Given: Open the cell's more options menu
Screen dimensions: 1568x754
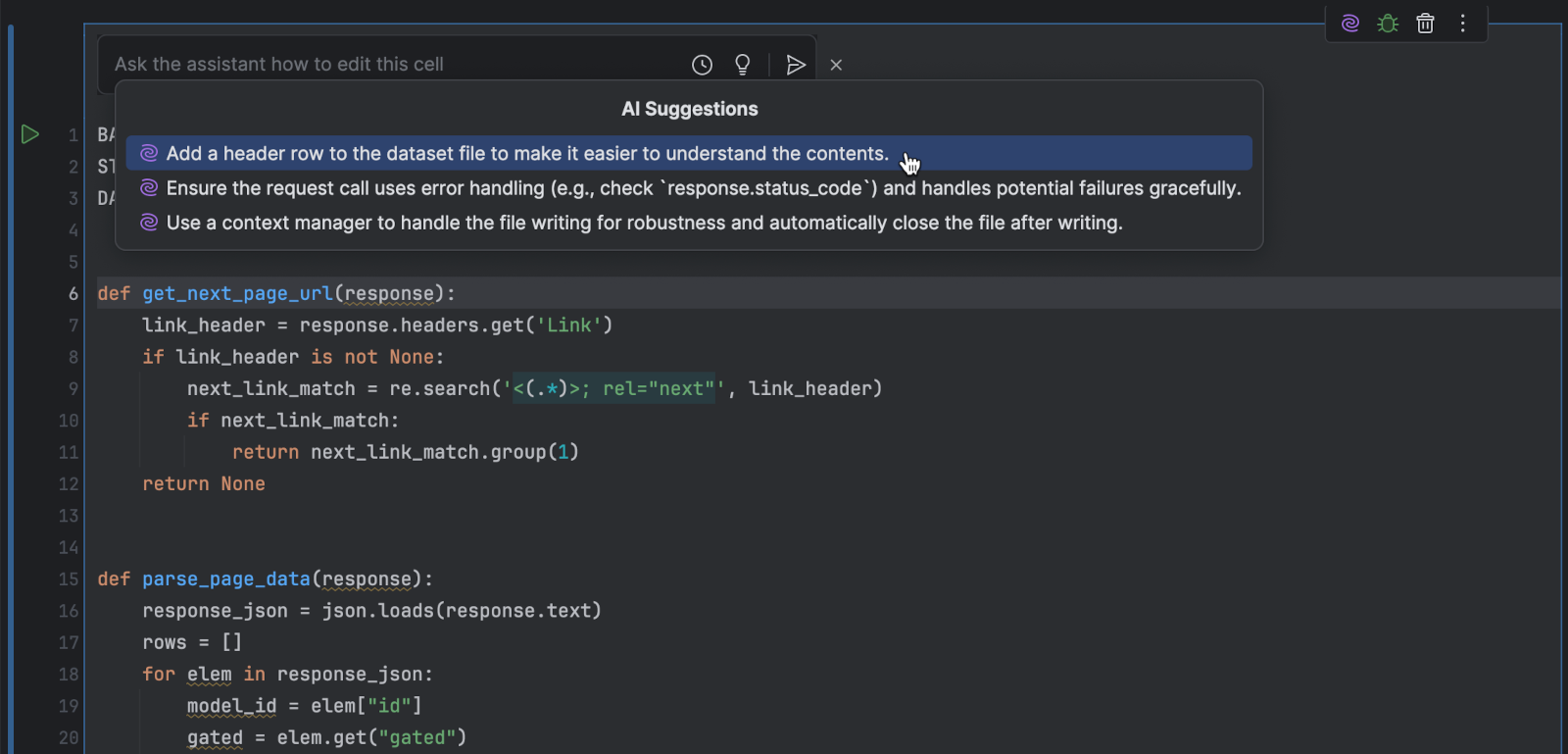Looking at the screenshot, I should 1462,24.
